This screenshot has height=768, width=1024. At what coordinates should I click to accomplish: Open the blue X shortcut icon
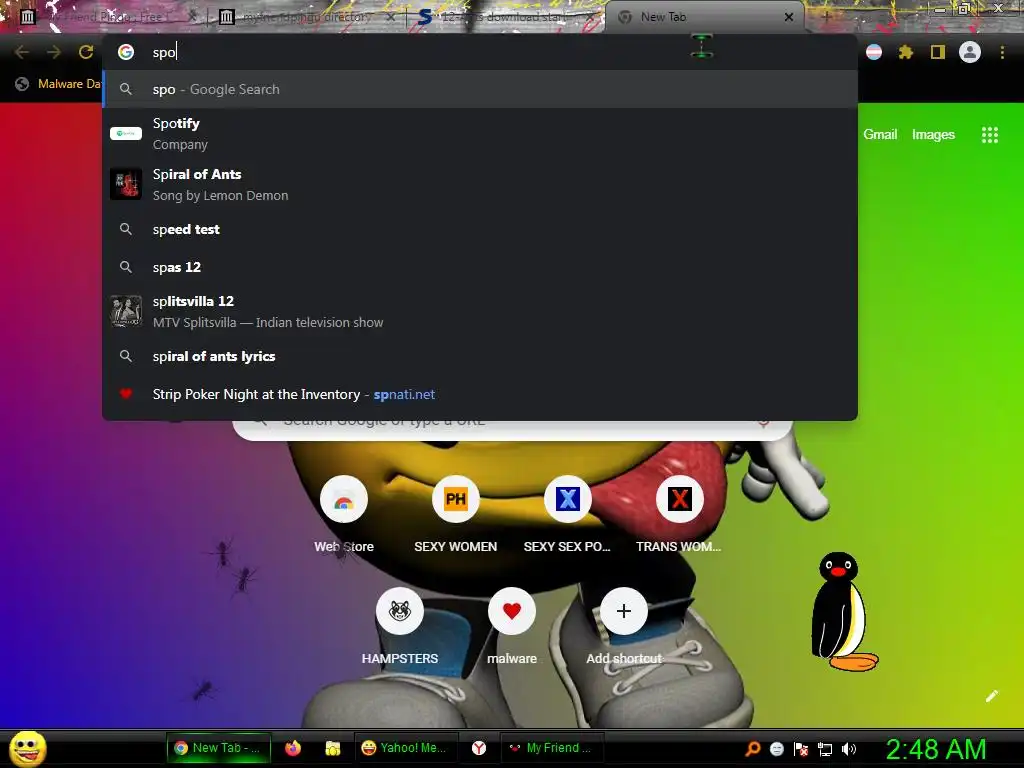pyautogui.click(x=568, y=500)
